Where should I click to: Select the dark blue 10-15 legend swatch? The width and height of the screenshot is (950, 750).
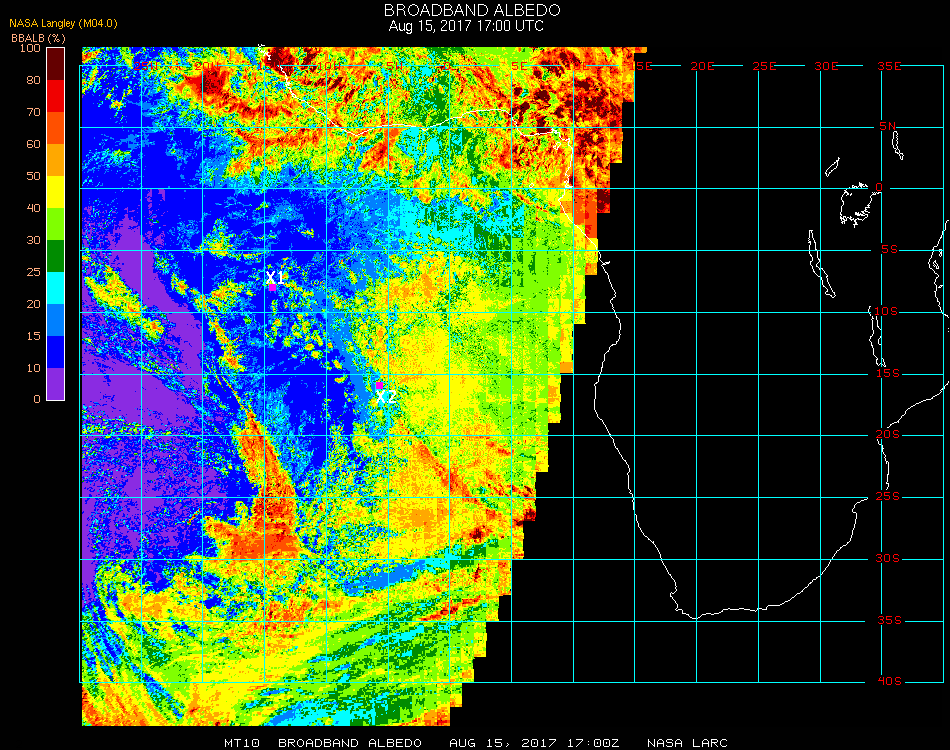56,352
